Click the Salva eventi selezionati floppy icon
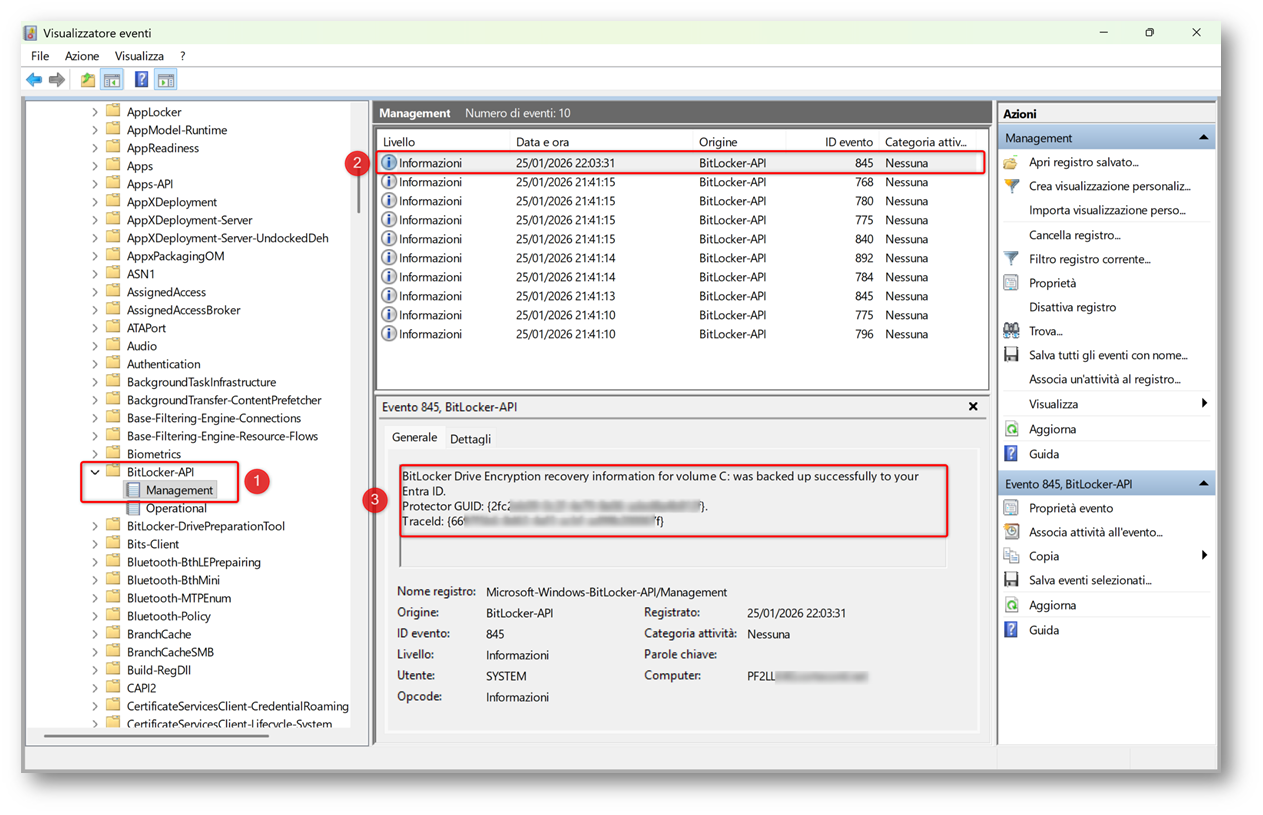 click(x=1011, y=580)
